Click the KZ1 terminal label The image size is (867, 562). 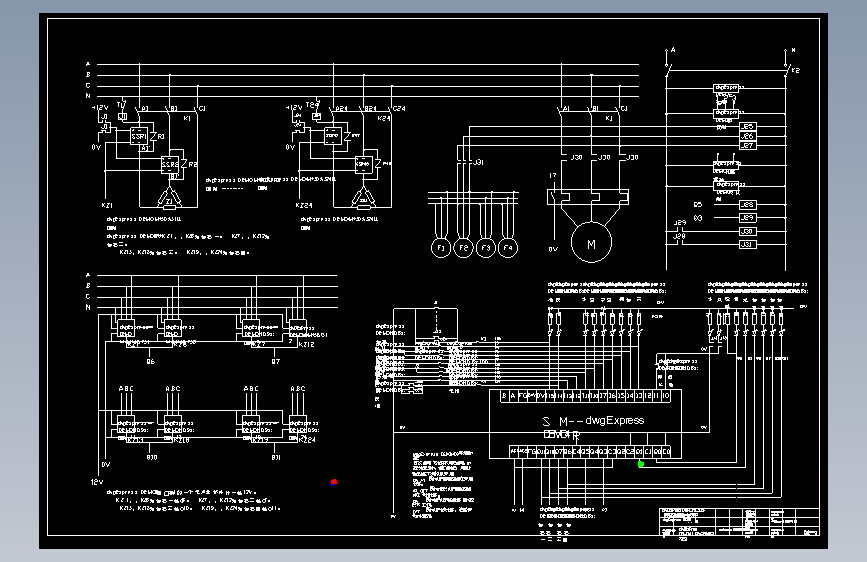click(x=107, y=205)
